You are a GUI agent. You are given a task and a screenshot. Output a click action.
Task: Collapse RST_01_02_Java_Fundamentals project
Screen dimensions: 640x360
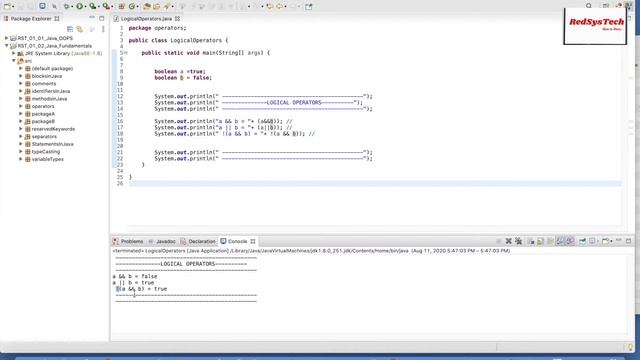7,46
